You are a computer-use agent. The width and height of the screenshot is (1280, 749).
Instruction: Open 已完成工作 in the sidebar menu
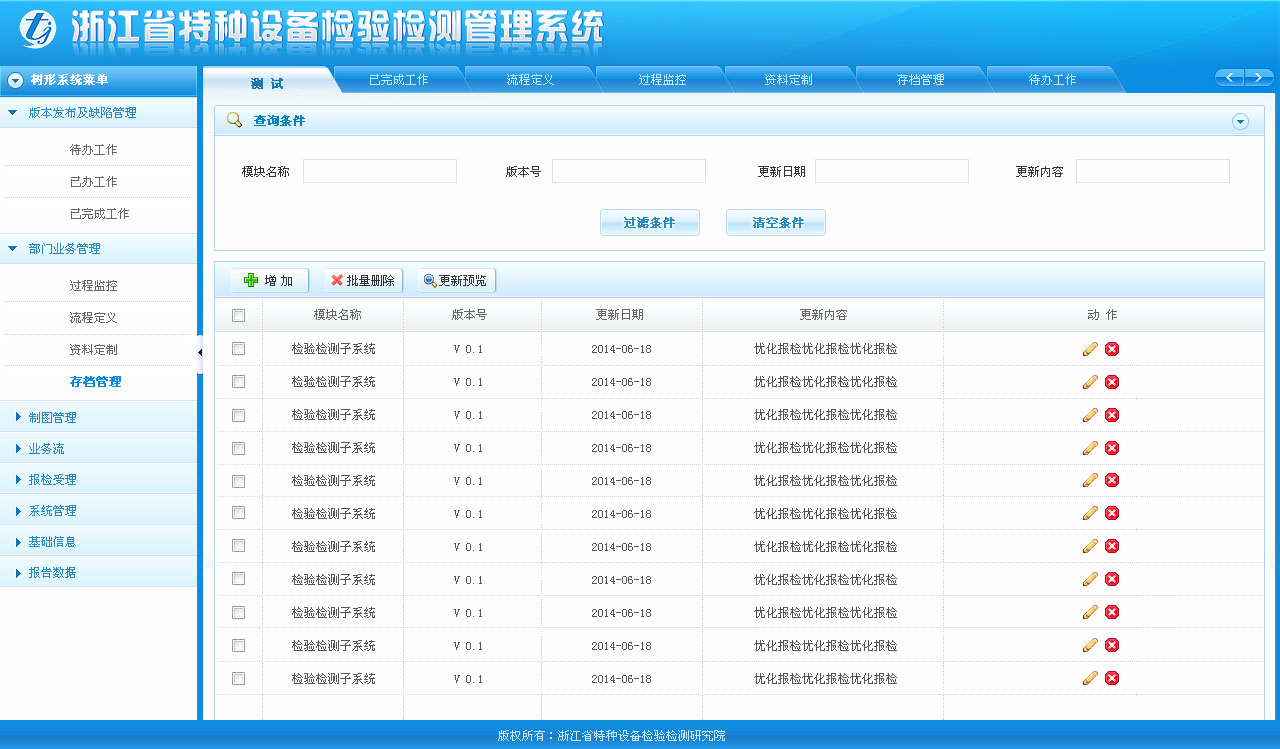click(100, 214)
